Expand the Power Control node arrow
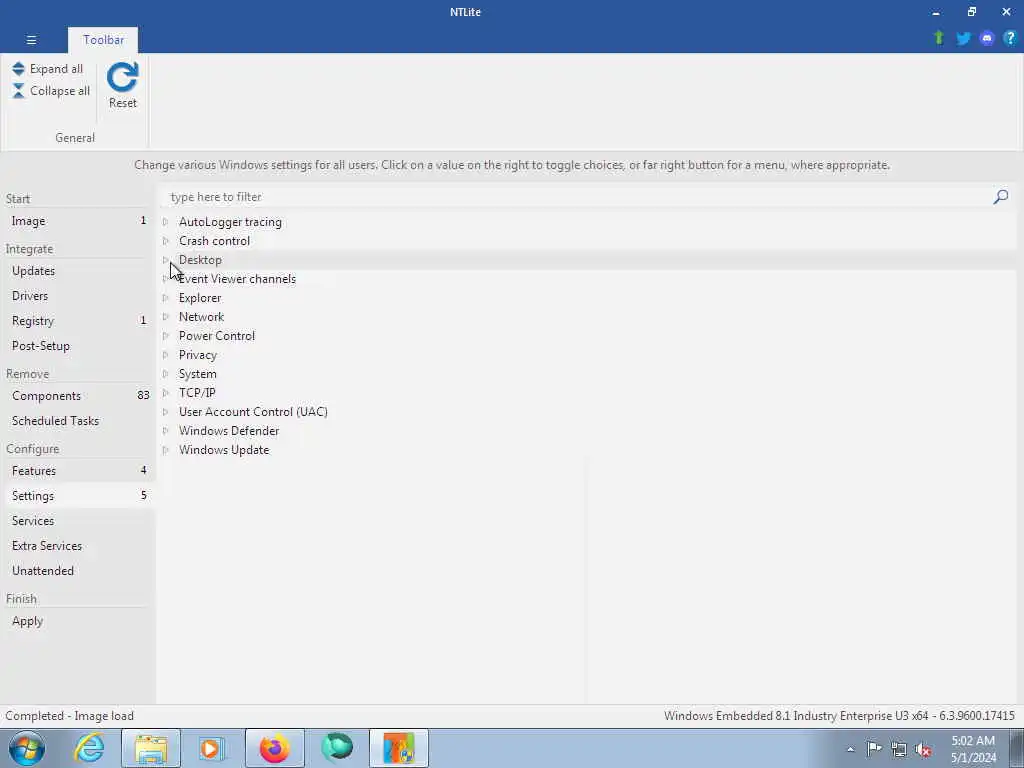1024x768 pixels. pyautogui.click(x=165, y=336)
